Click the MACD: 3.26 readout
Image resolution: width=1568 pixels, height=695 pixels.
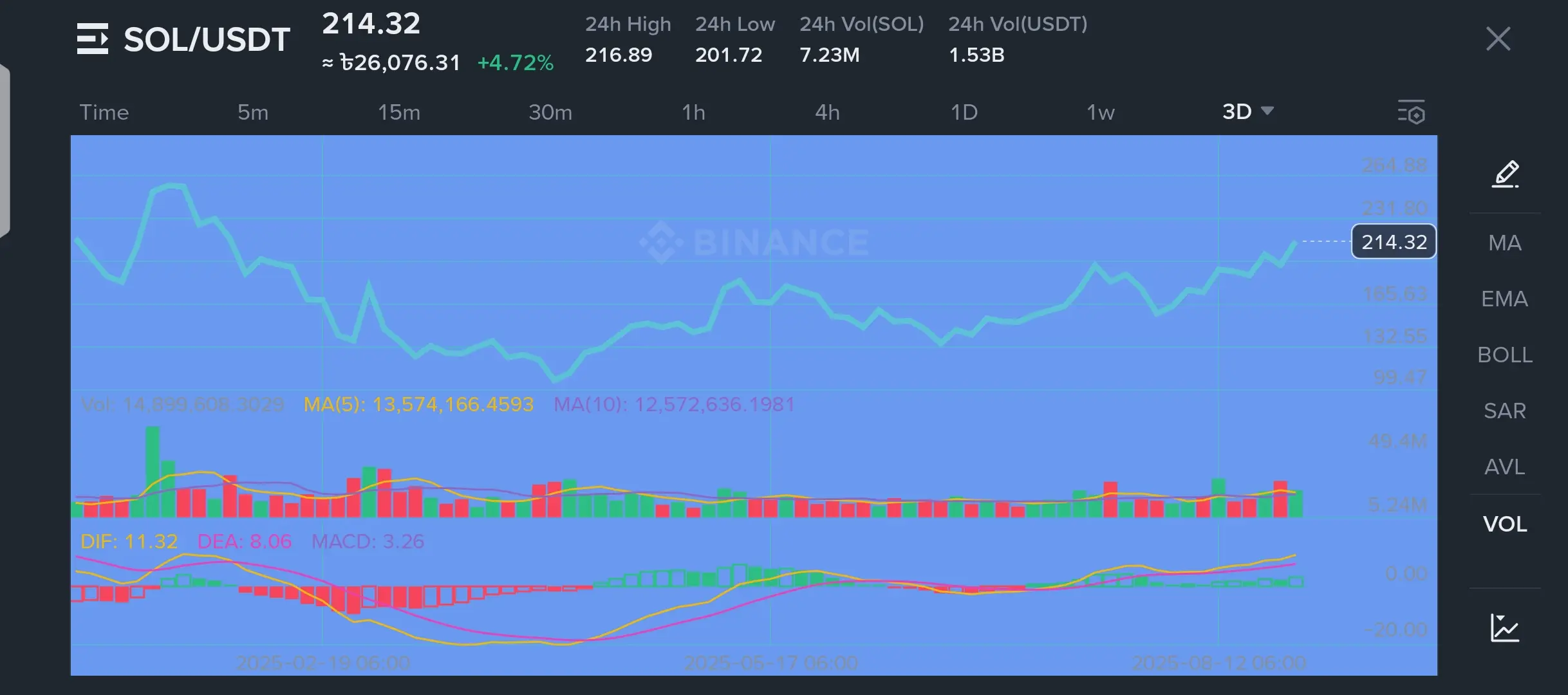pos(368,541)
